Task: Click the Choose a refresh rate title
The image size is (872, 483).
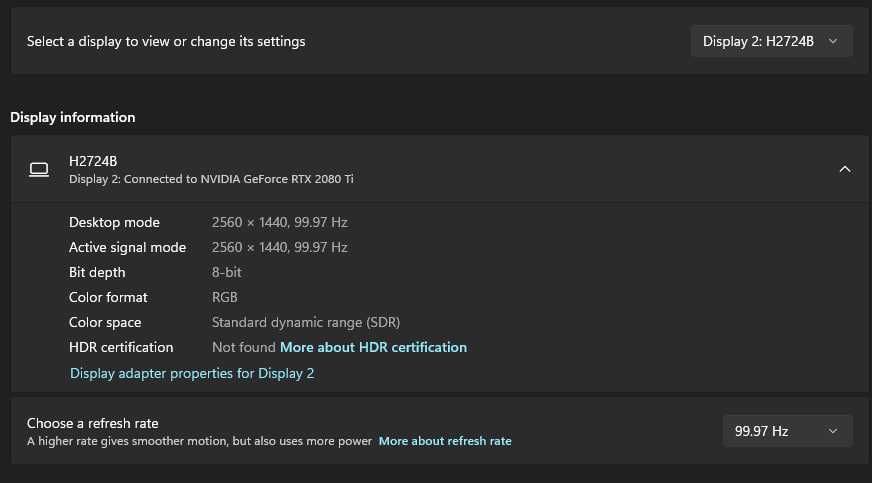Action: point(93,423)
